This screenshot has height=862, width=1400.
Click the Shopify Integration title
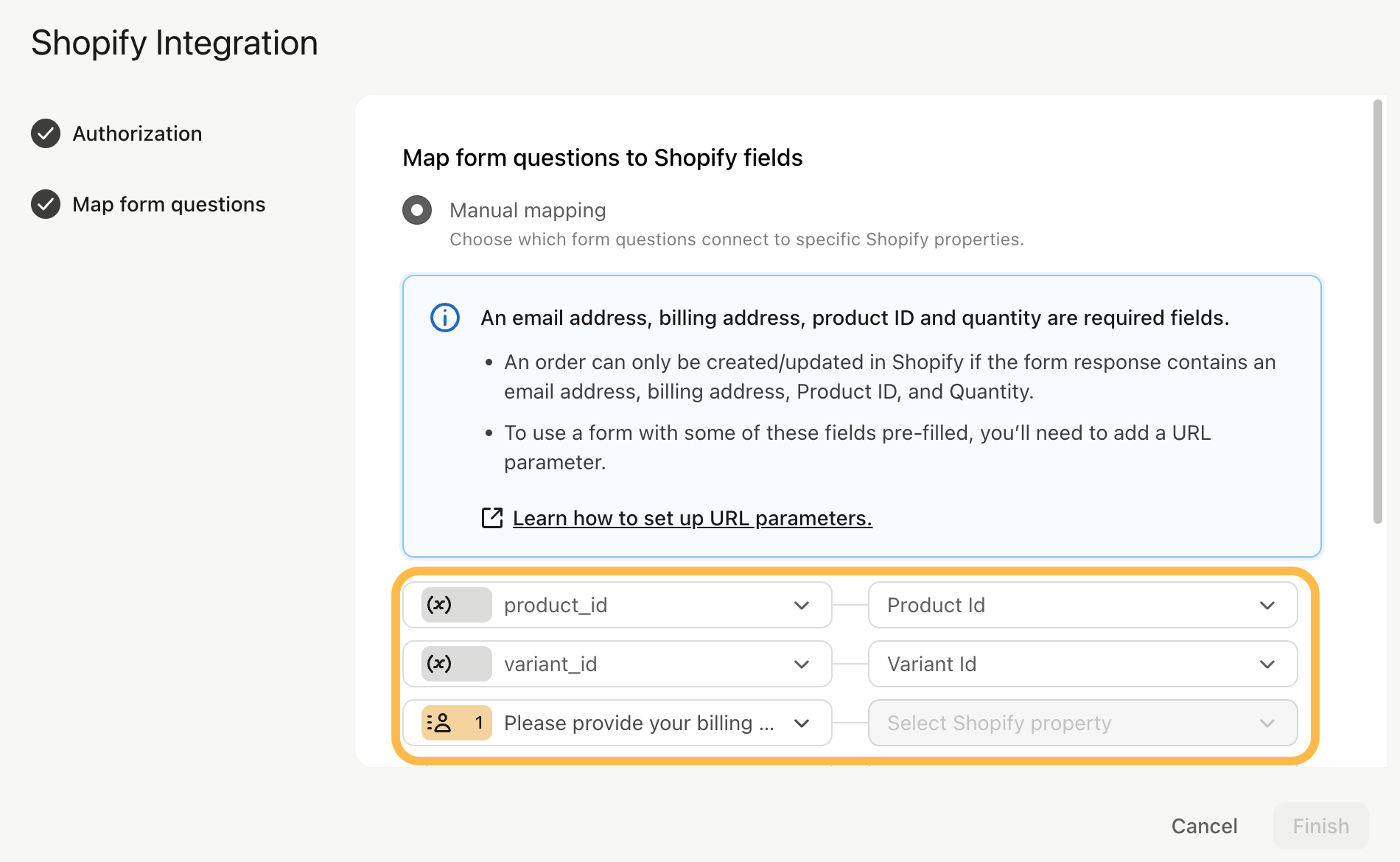175,43
